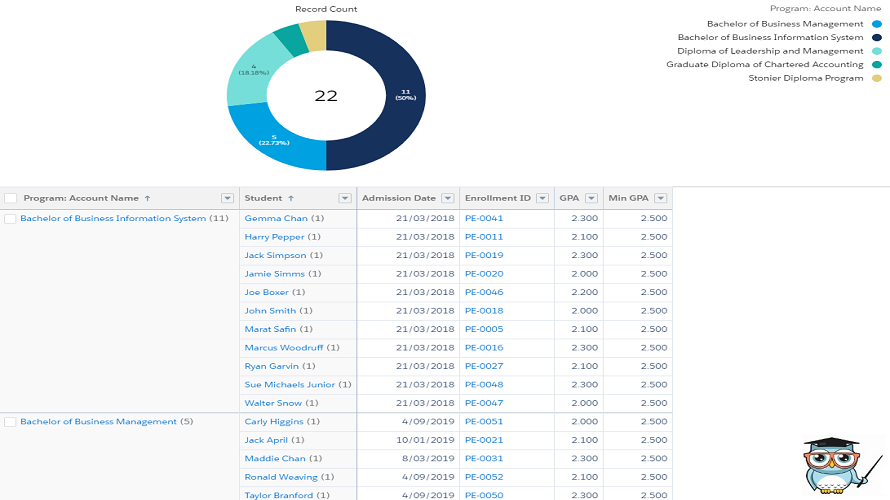Expand the Admission Date column dropdown
Screen dimensions: 890x500
[447, 198]
